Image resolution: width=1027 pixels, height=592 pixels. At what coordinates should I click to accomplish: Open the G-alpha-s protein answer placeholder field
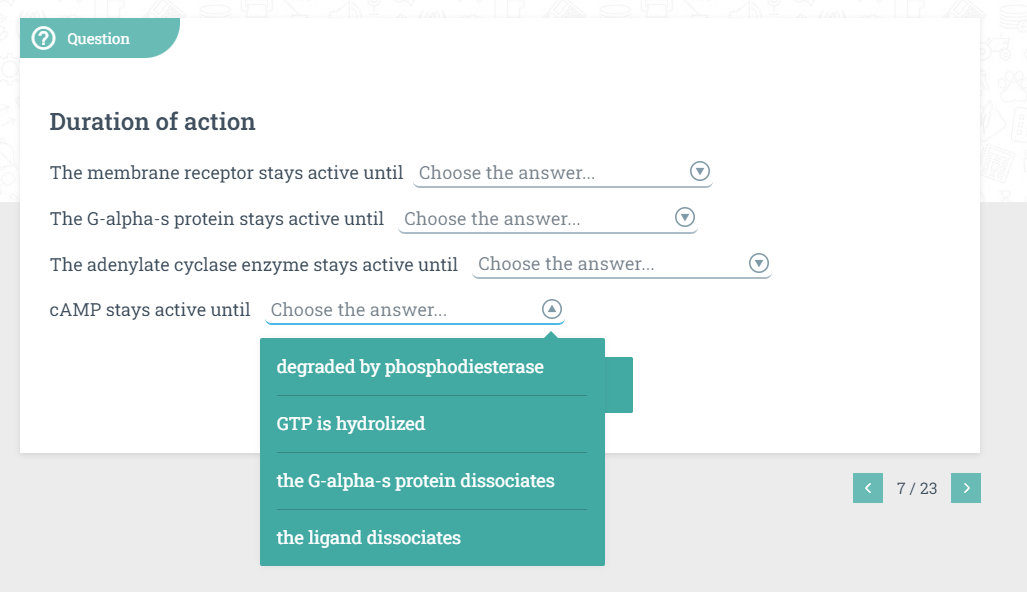tap(492, 219)
